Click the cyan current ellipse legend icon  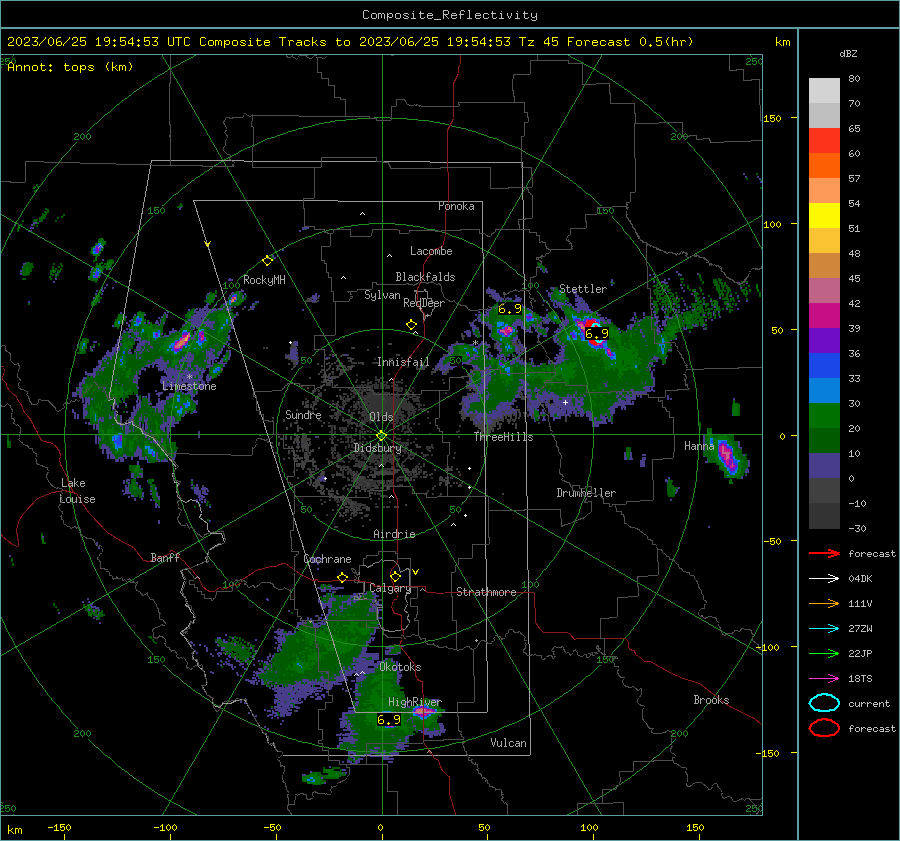pos(824,703)
